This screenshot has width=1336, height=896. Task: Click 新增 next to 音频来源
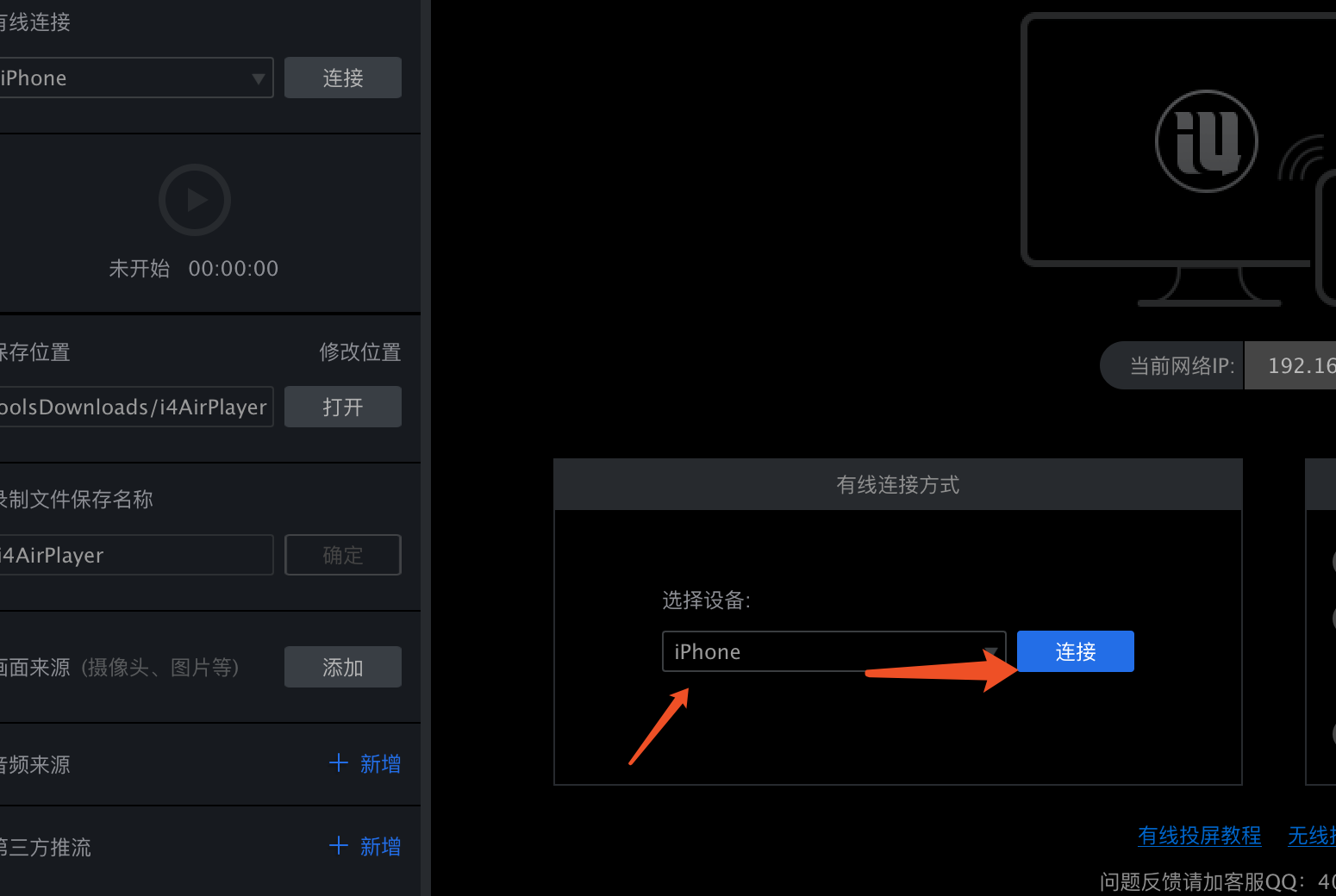(380, 762)
